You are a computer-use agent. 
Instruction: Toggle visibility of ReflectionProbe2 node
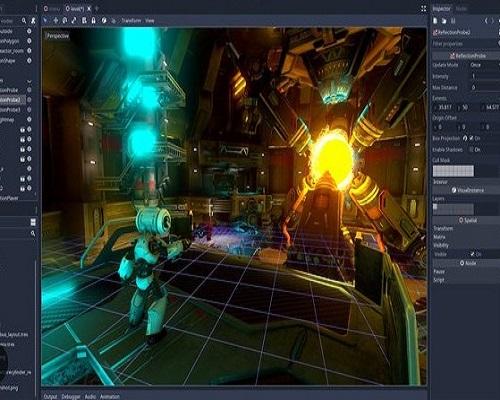pyautogui.click(x=29, y=100)
